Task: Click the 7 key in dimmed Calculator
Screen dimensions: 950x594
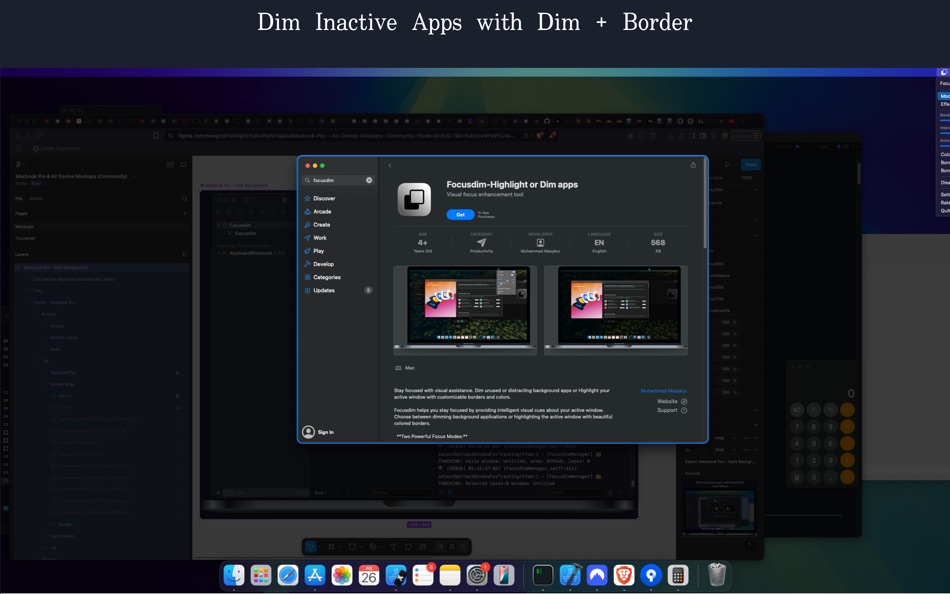Action: click(x=797, y=427)
